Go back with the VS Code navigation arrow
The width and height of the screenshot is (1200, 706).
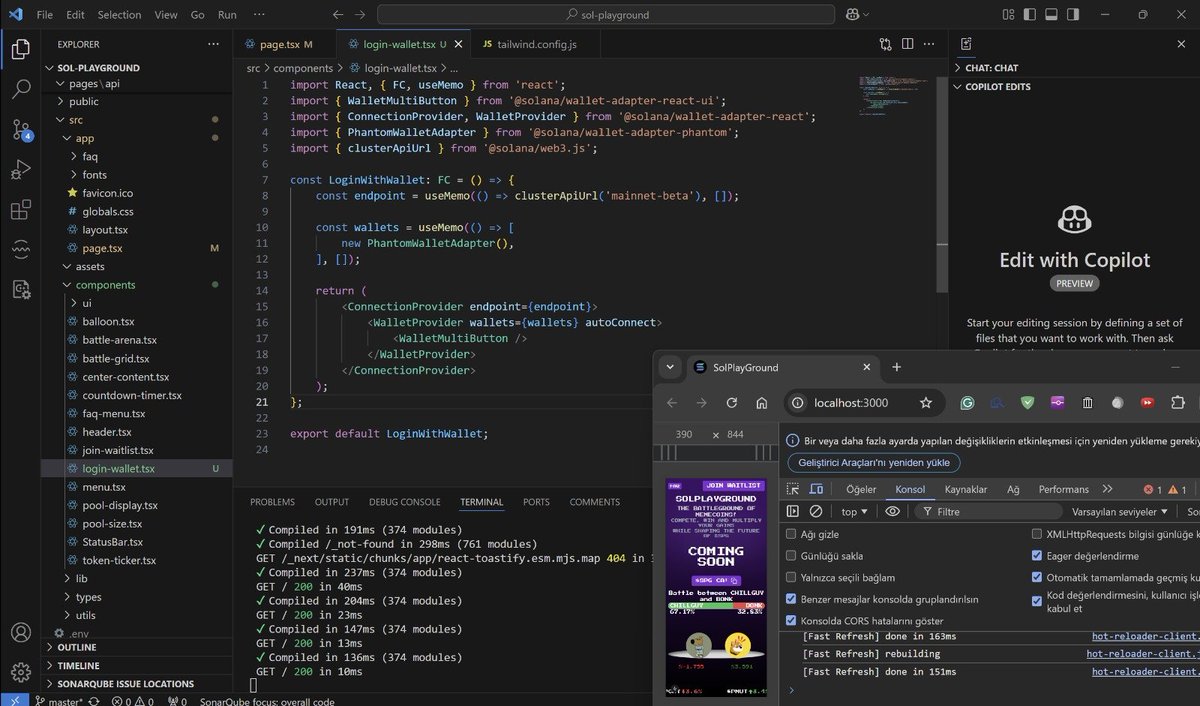(337, 15)
